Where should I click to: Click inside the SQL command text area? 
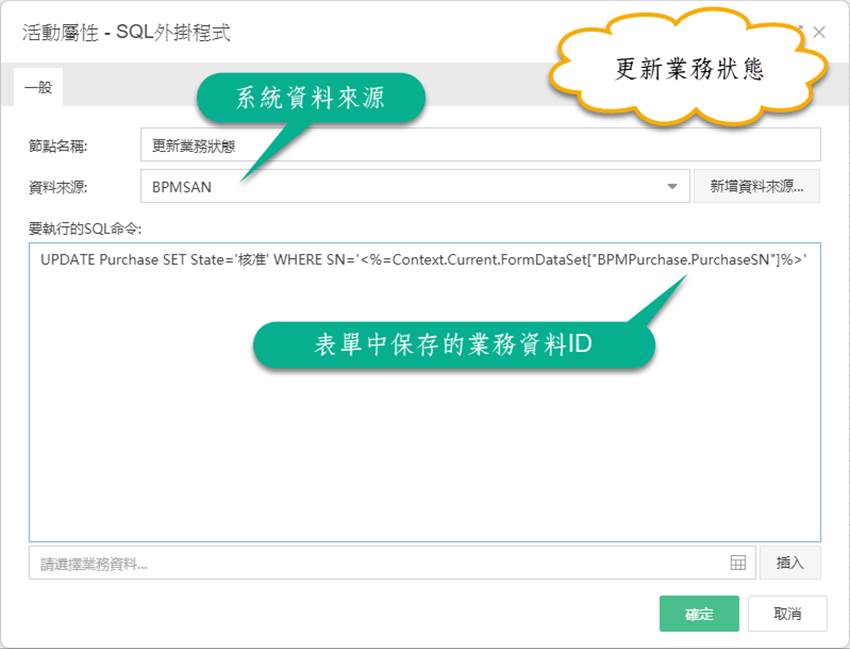point(424,392)
